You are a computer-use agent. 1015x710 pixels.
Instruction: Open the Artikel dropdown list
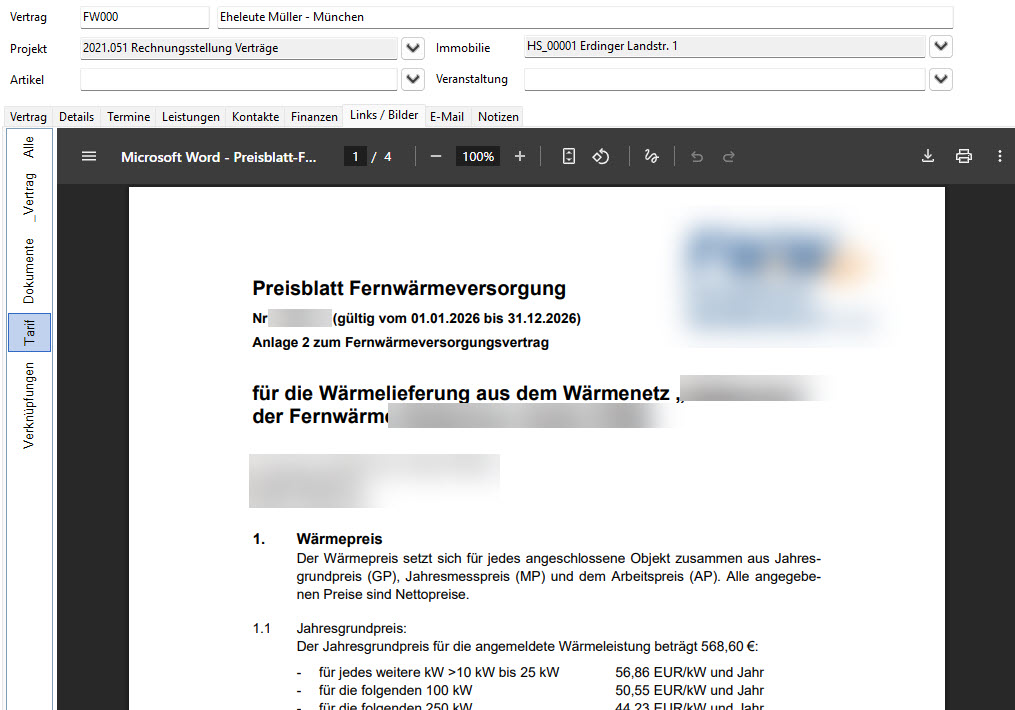pyautogui.click(x=412, y=80)
